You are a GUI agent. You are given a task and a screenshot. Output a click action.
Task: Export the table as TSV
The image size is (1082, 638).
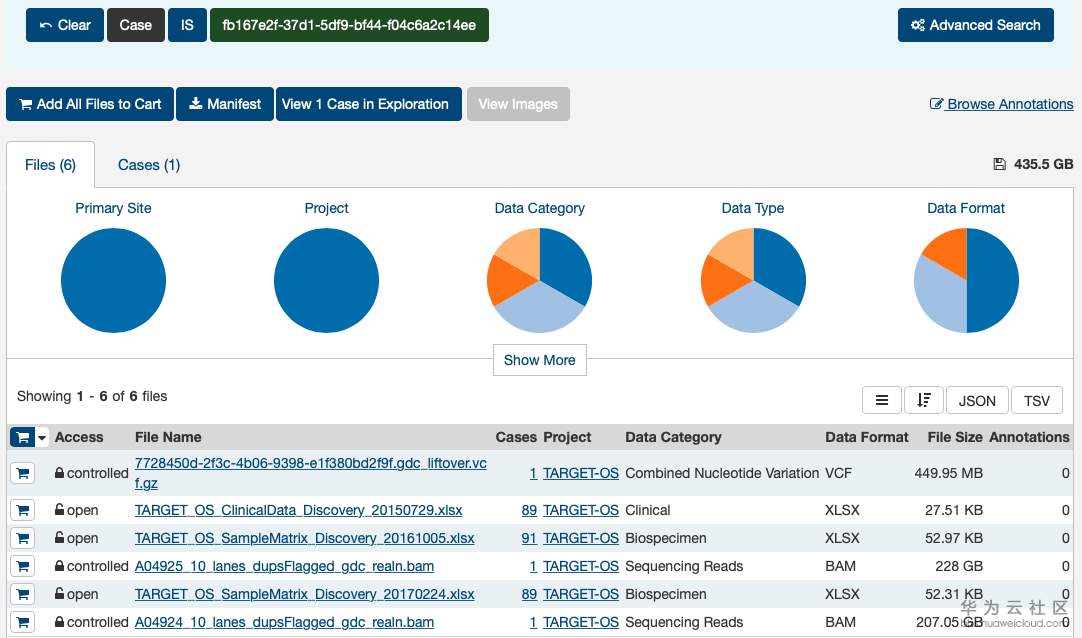coord(1036,400)
